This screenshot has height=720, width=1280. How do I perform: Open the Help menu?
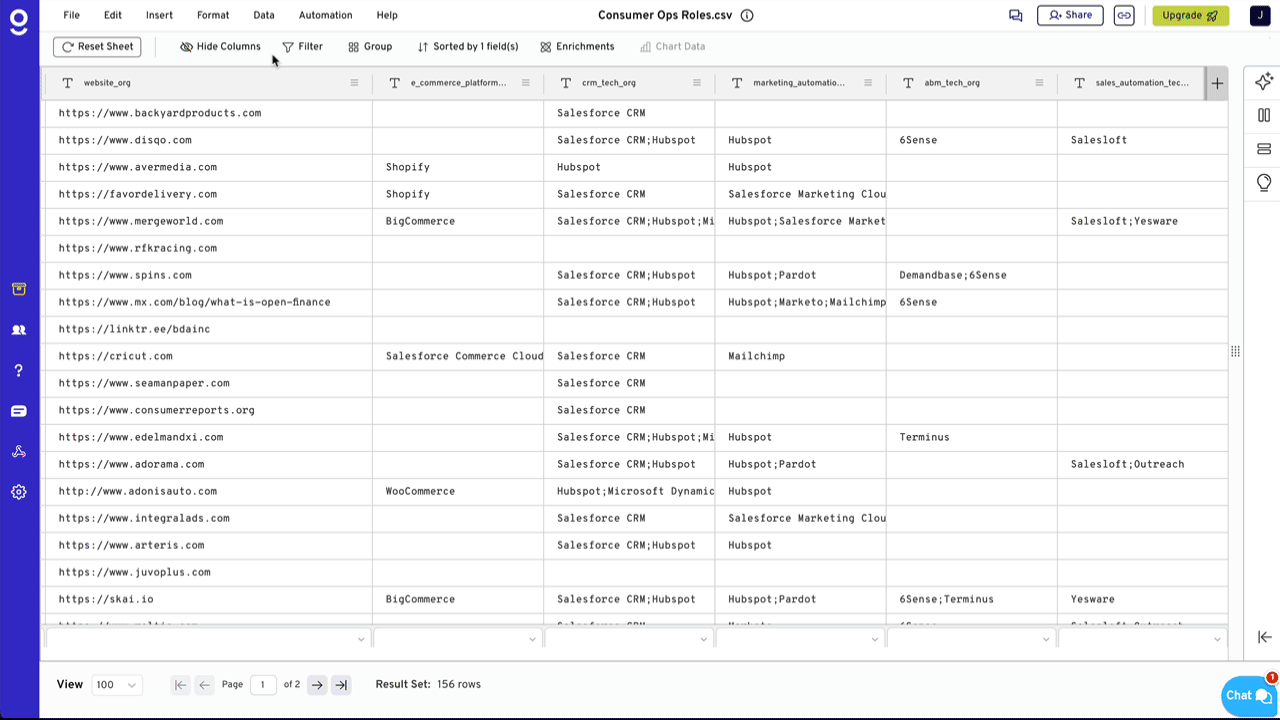tap(387, 16)
